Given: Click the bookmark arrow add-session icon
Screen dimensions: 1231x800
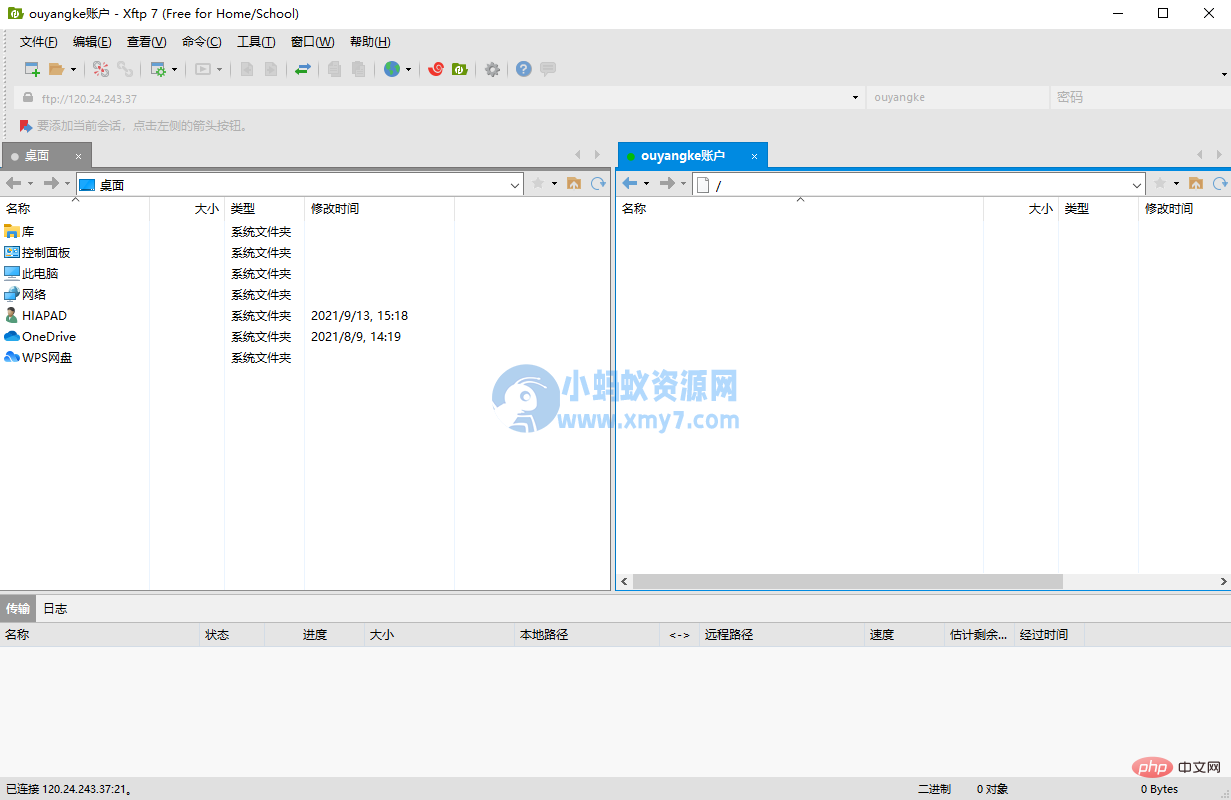Looking at the screenshot, I should [x=26, y=126].
